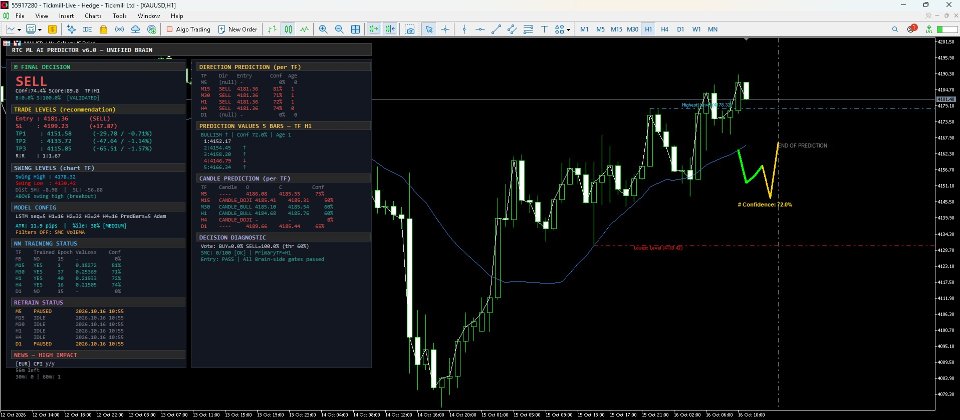
Task: Switch to M1 timeframe
Action: point(585,29)
